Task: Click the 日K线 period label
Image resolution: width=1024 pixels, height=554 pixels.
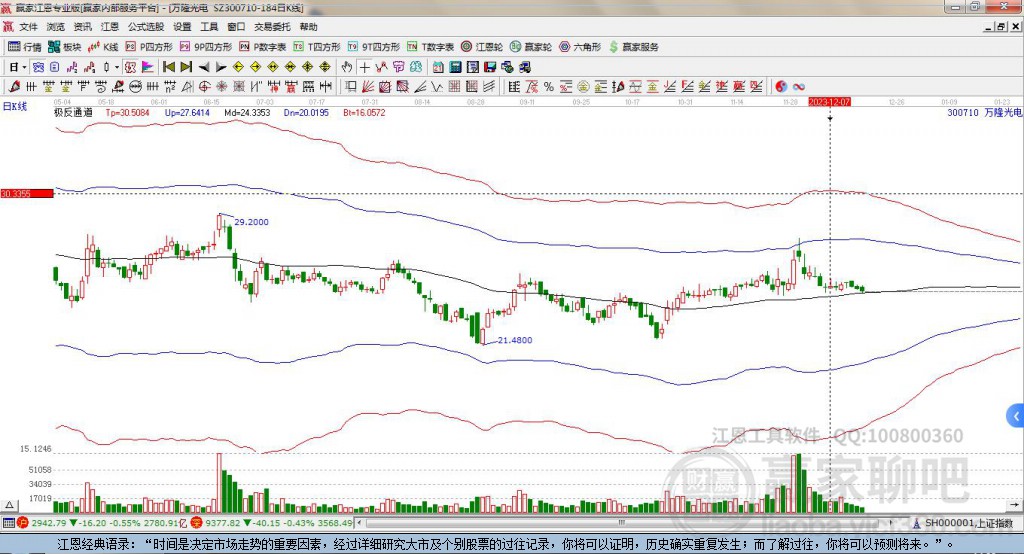Action: coord(15,106)
